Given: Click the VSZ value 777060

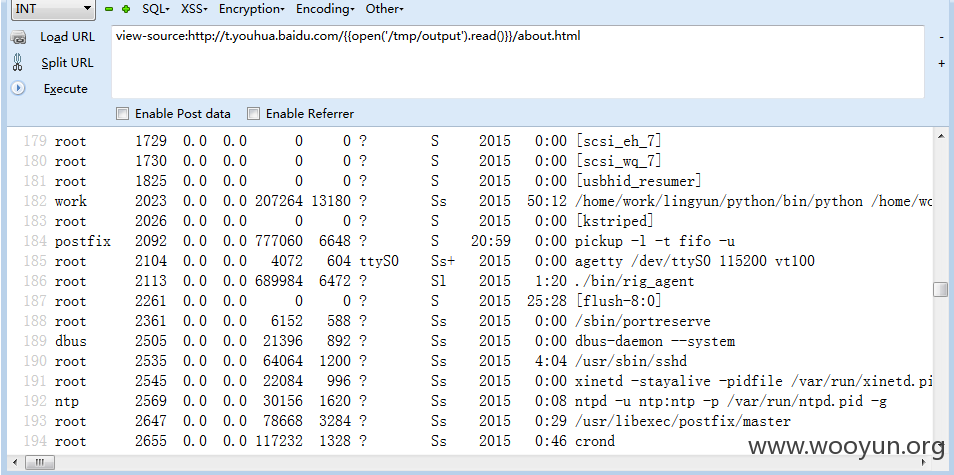Looking at the screenshot, I should click(x=279, y=241).
